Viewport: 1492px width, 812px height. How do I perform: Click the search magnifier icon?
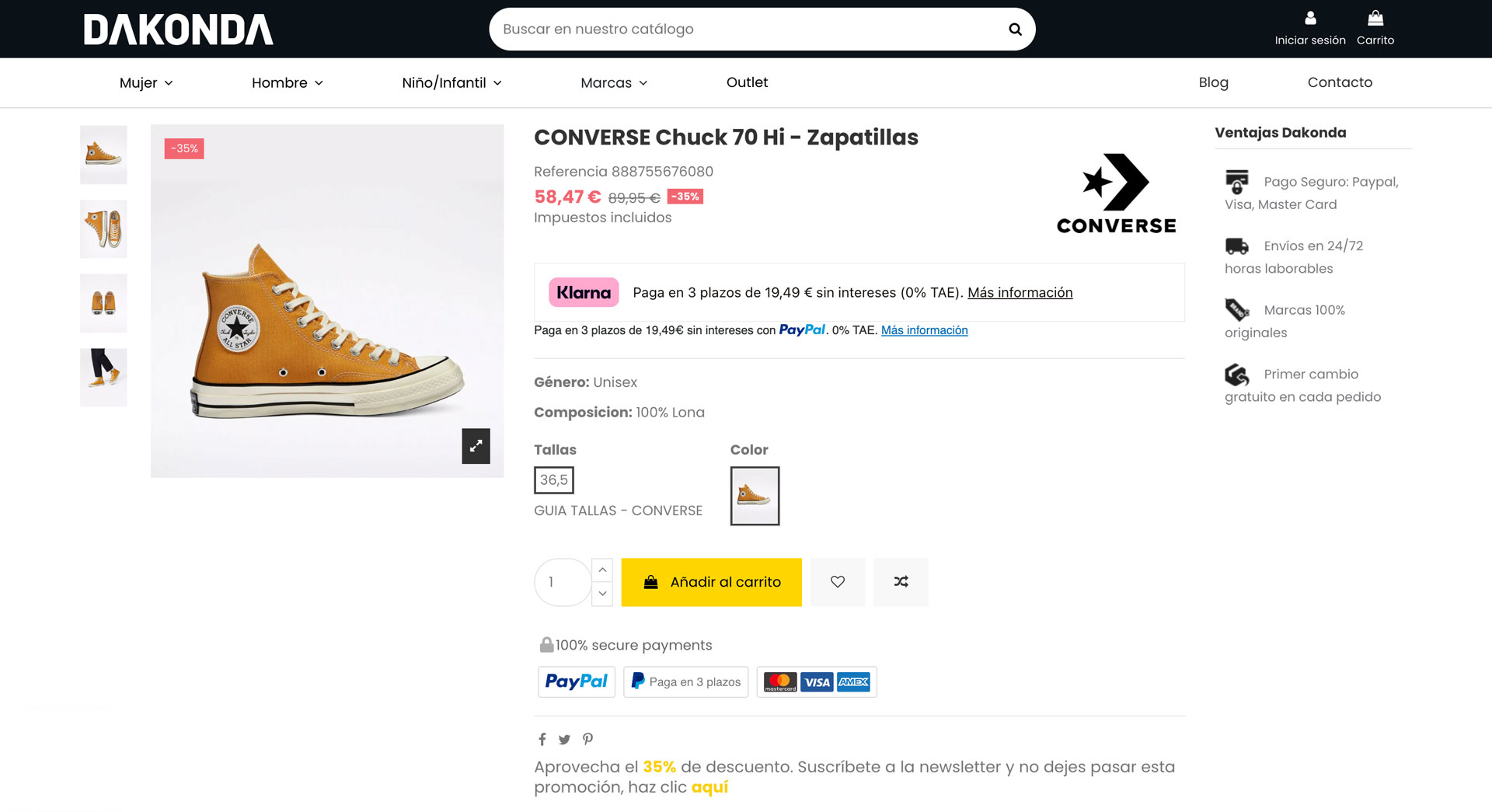pos(1015,30)
